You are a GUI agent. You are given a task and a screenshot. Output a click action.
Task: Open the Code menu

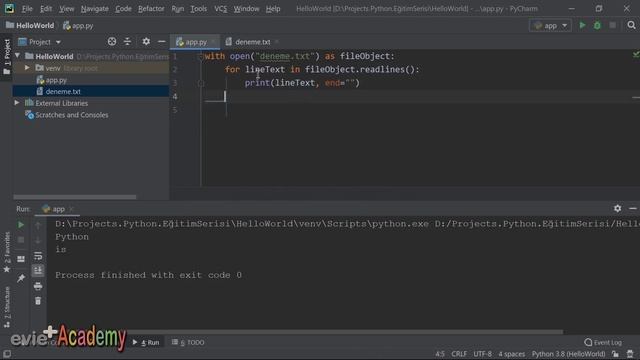(123, 9)
